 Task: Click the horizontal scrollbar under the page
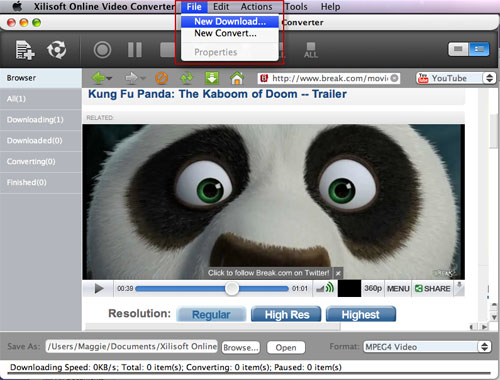point(212,327)
